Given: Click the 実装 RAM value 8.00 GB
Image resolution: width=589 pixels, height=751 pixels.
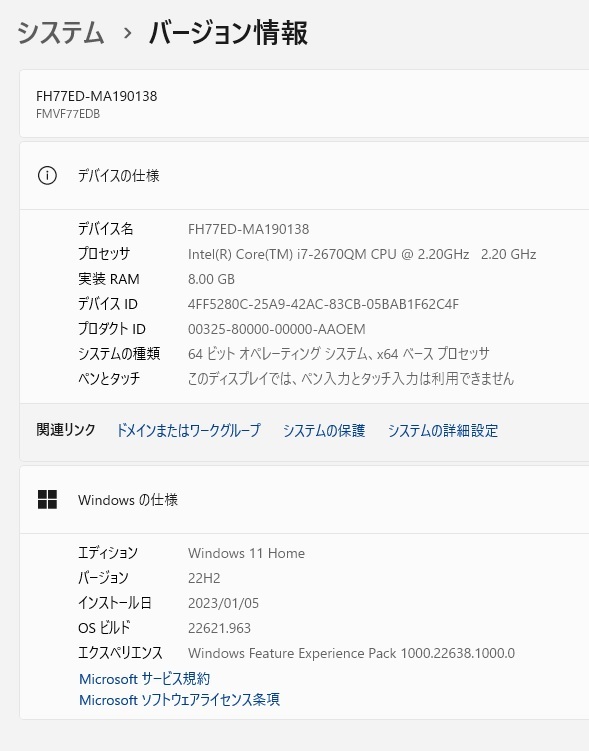Looking at the screenshot, I should (x=211, y=279).
